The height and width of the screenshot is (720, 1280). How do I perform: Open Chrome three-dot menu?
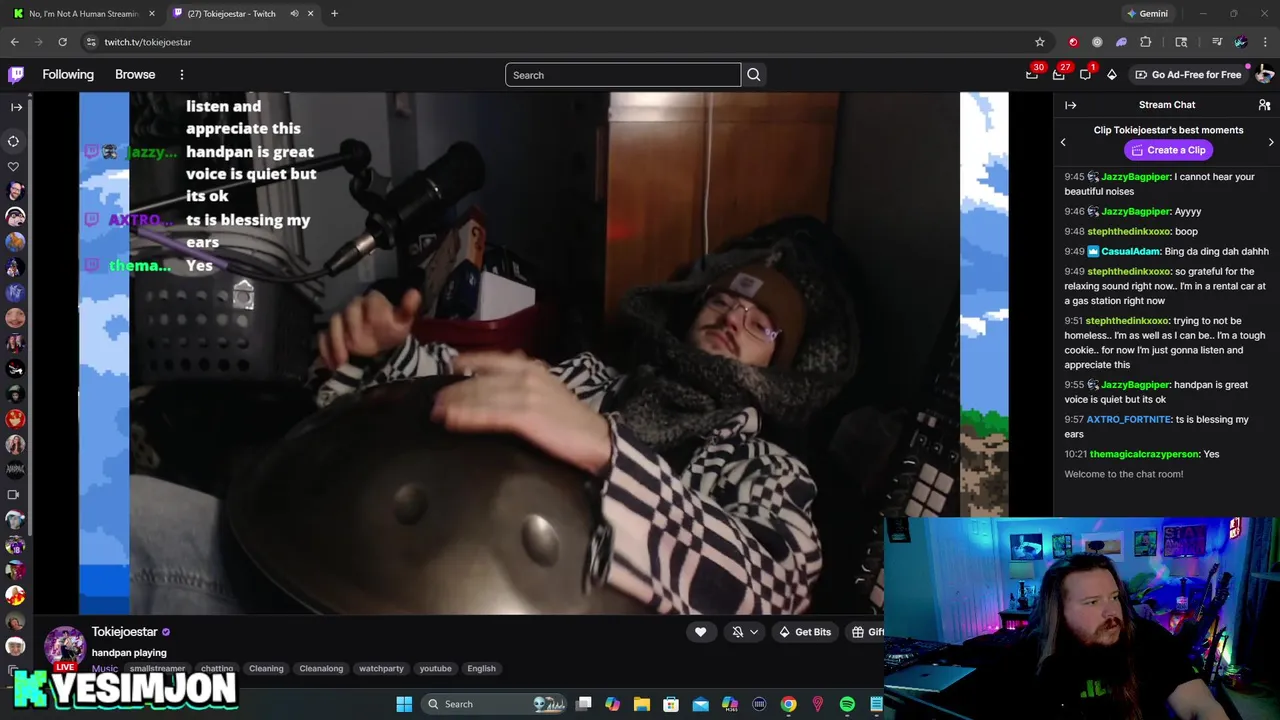[x=1266, y=42]
